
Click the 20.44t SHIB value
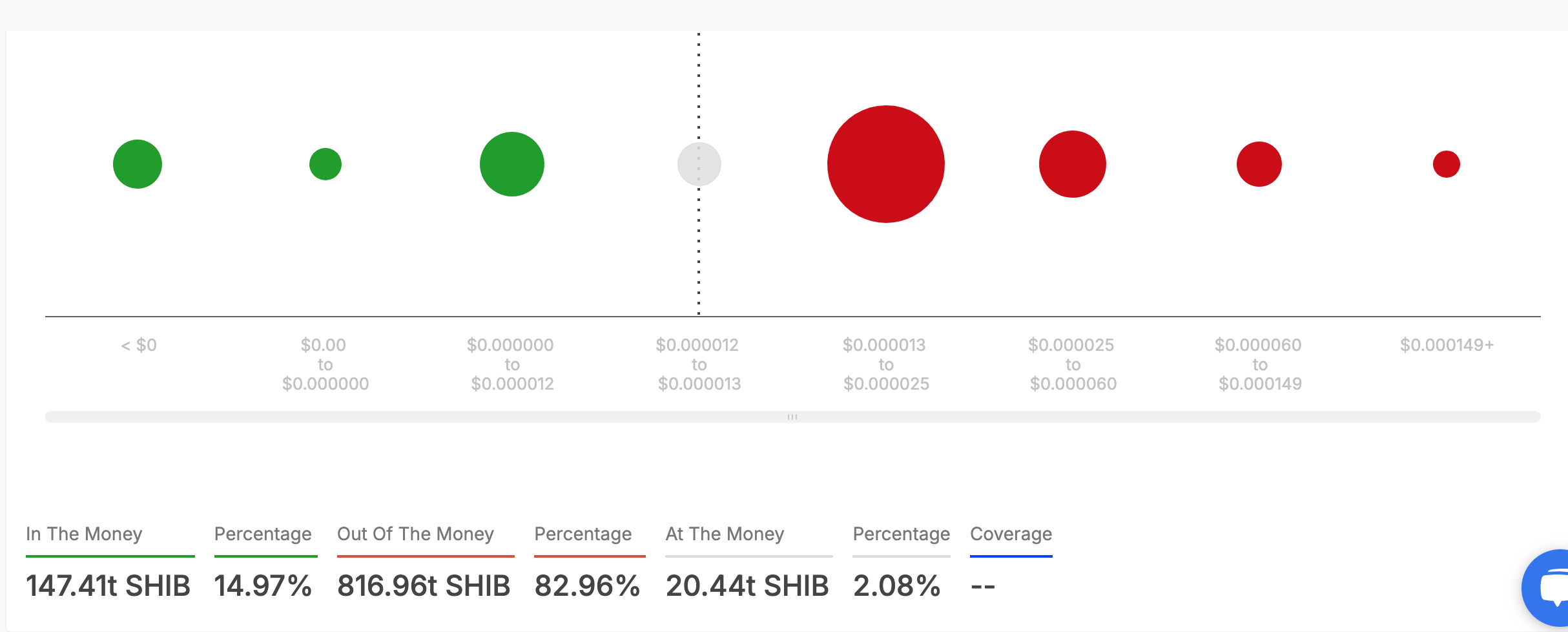coord(747,586)
